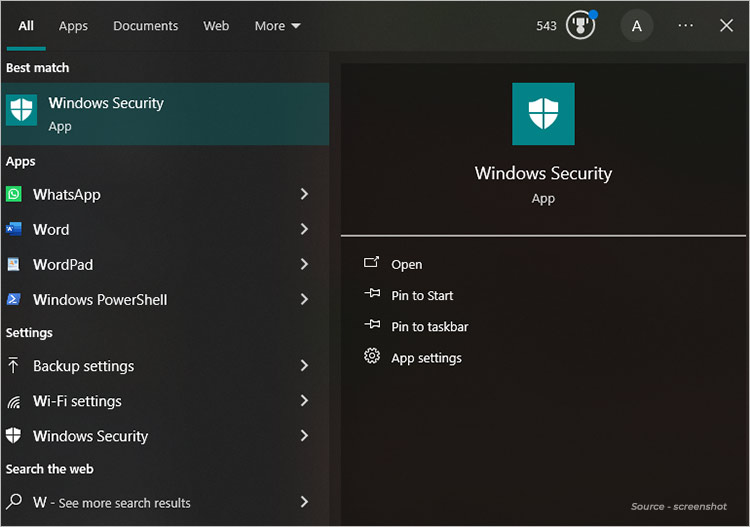Expand Word result chevron
The width and height of the screenshot is (750, 527).
point(304,229)
